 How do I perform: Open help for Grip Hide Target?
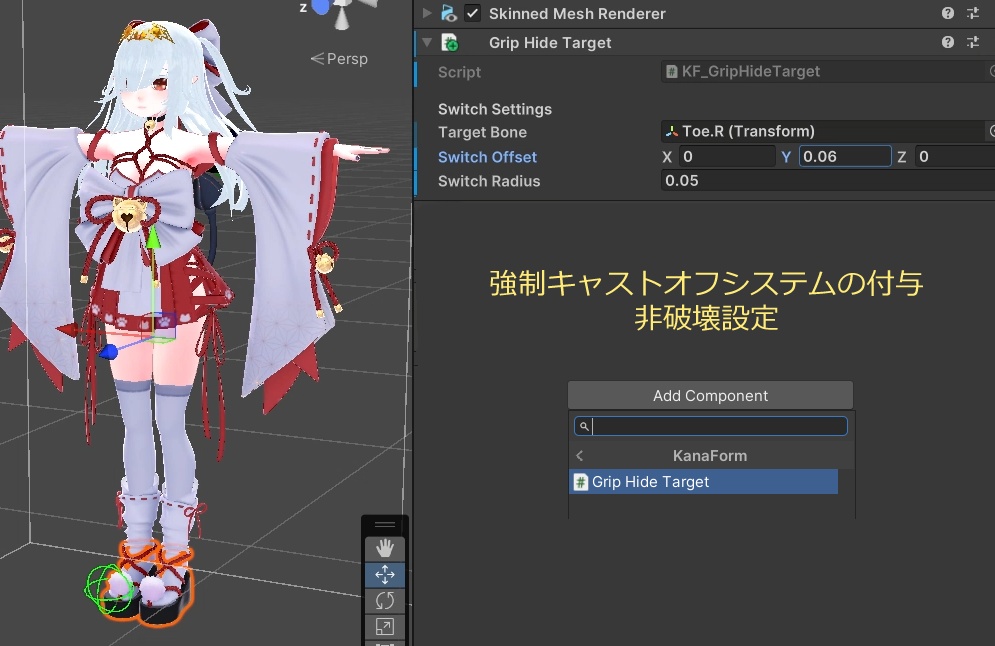947,42
